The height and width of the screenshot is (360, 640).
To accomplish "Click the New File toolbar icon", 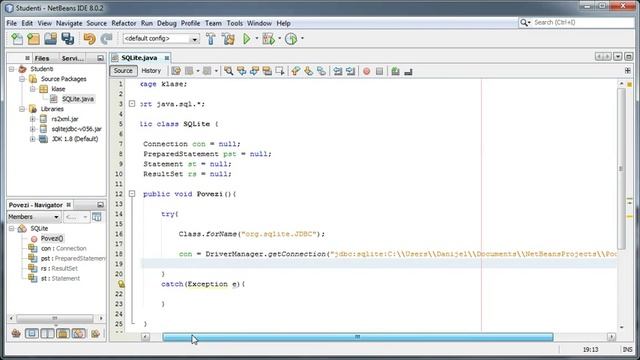I will 17,39.
